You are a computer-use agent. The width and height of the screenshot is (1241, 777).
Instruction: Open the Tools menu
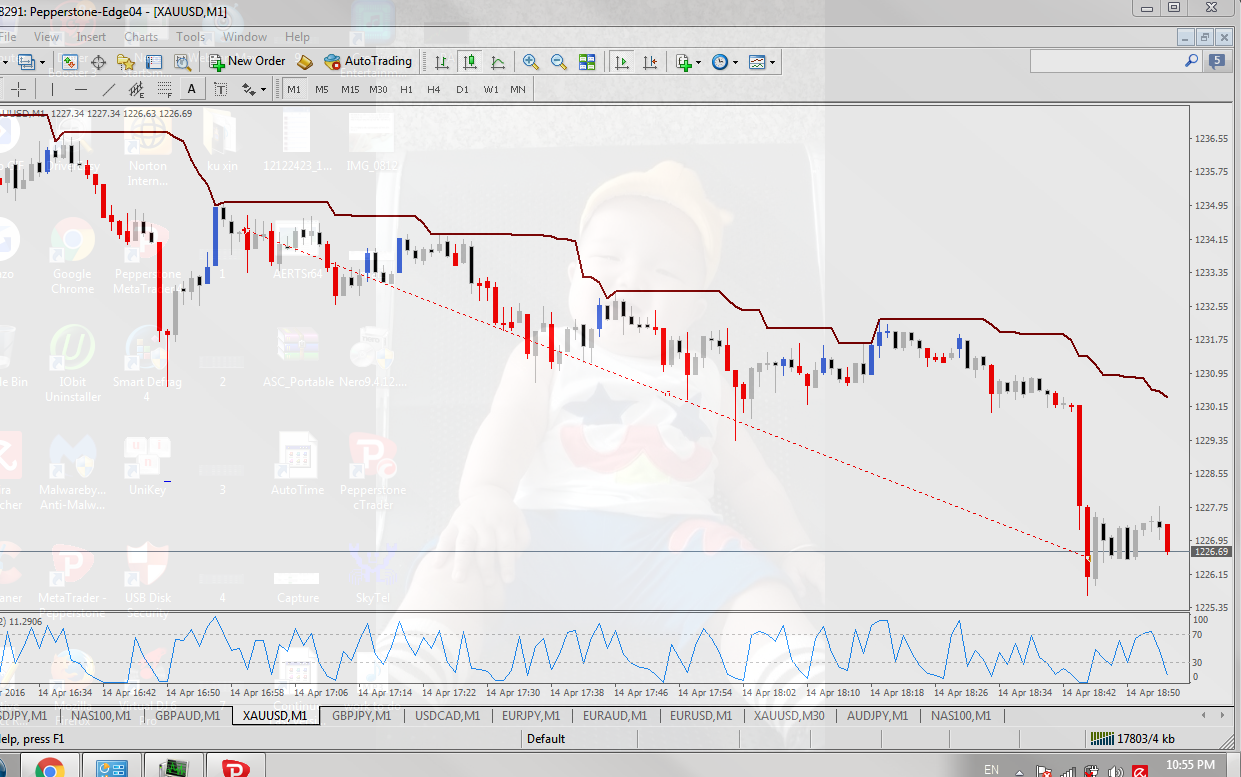(191, 37)
